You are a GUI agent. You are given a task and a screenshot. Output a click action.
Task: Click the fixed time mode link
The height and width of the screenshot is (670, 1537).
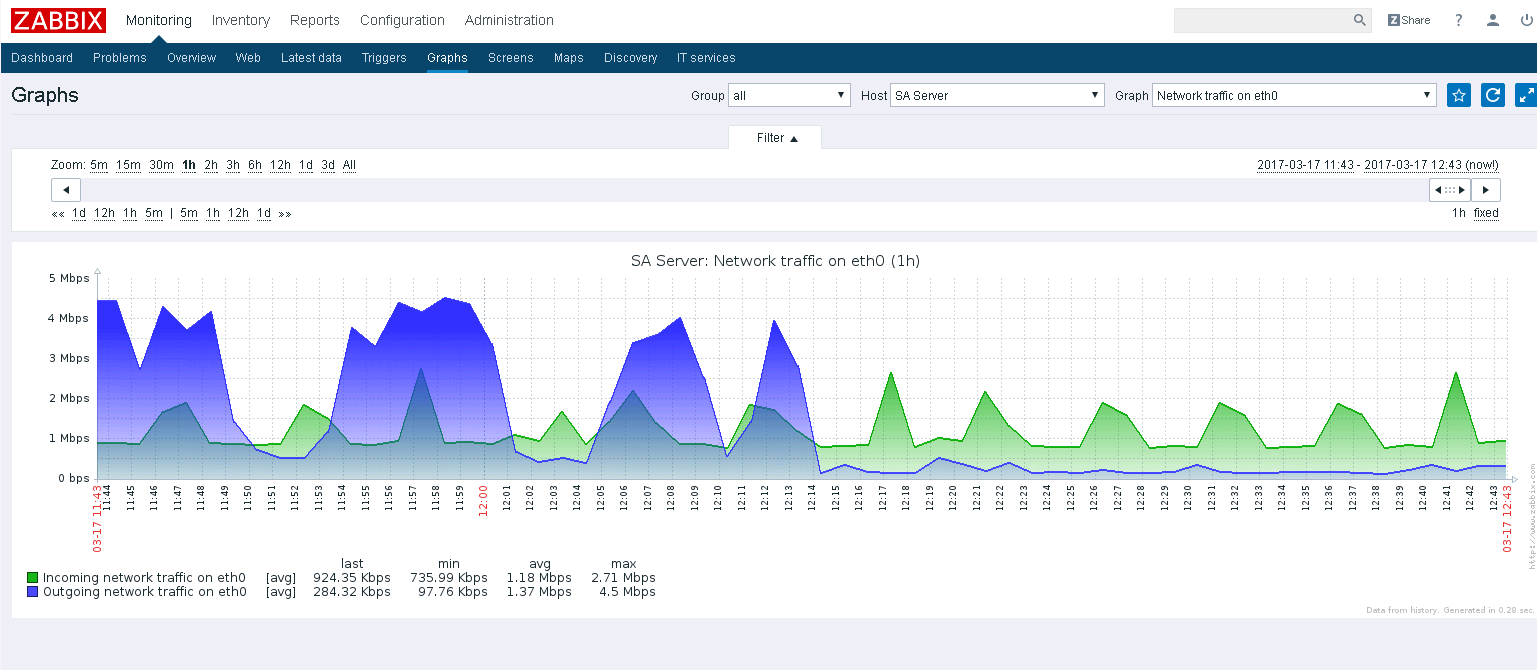[x=1485, y=213]
